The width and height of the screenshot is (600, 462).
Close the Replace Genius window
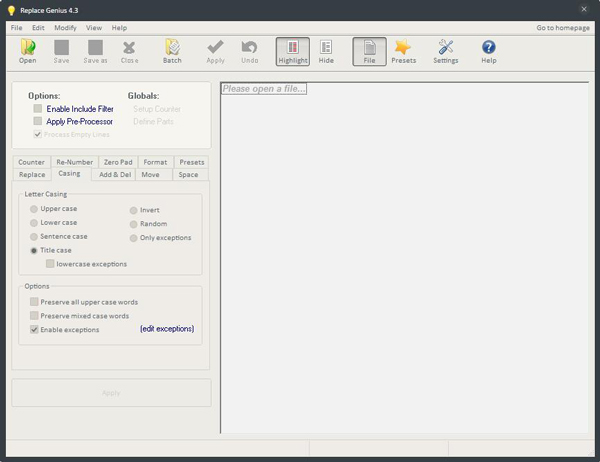[x=584, y=9]
